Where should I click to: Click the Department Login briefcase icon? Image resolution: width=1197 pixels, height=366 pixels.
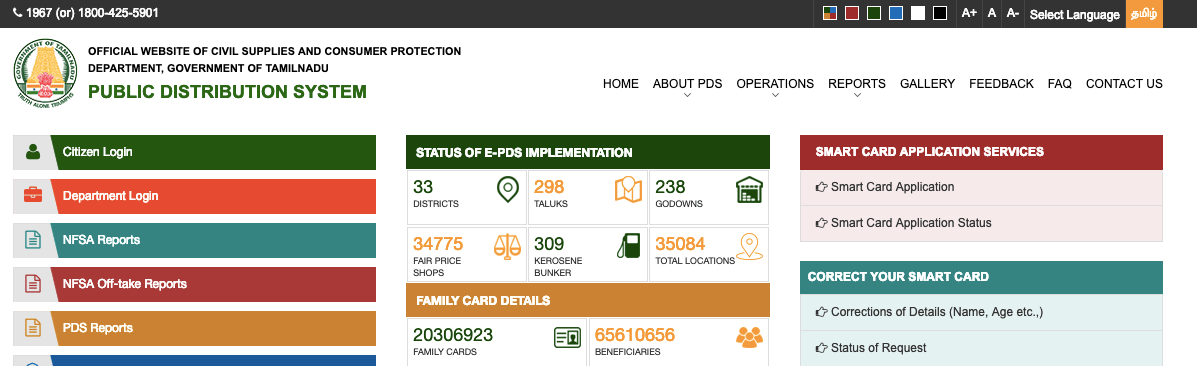(32, 196)
